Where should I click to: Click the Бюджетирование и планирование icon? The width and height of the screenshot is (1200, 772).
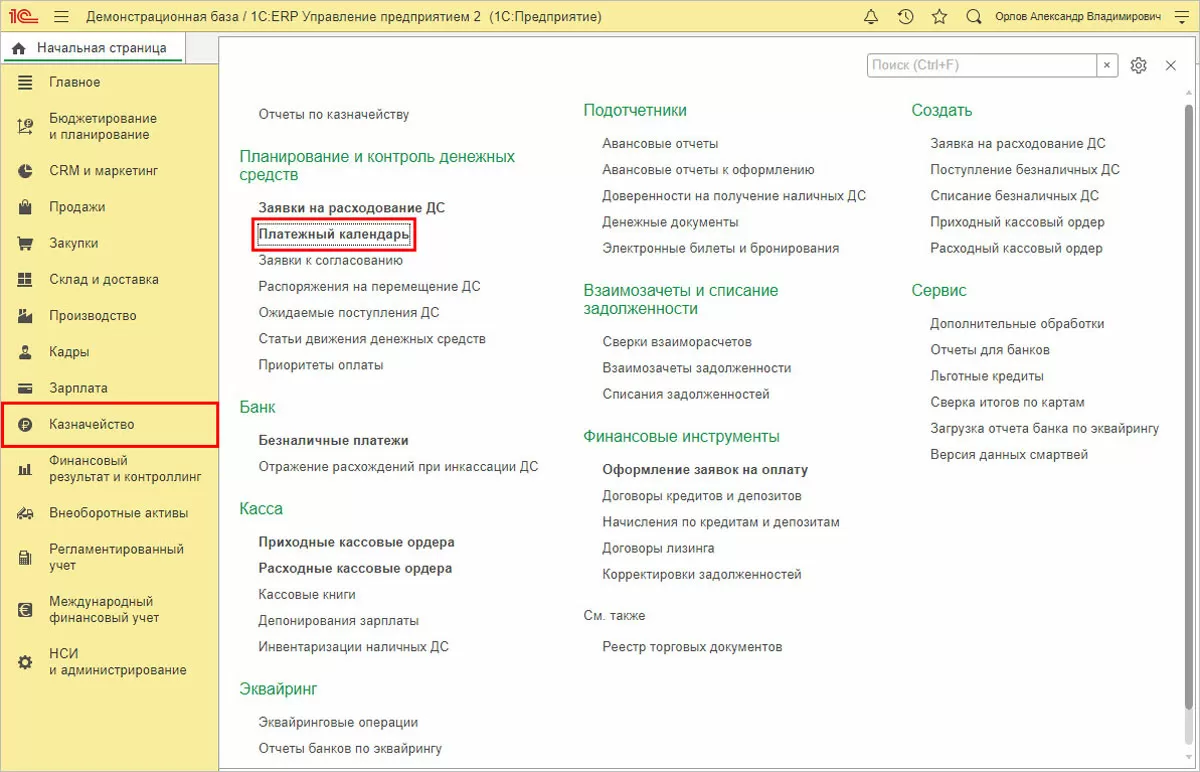click(x=27, y=126)
